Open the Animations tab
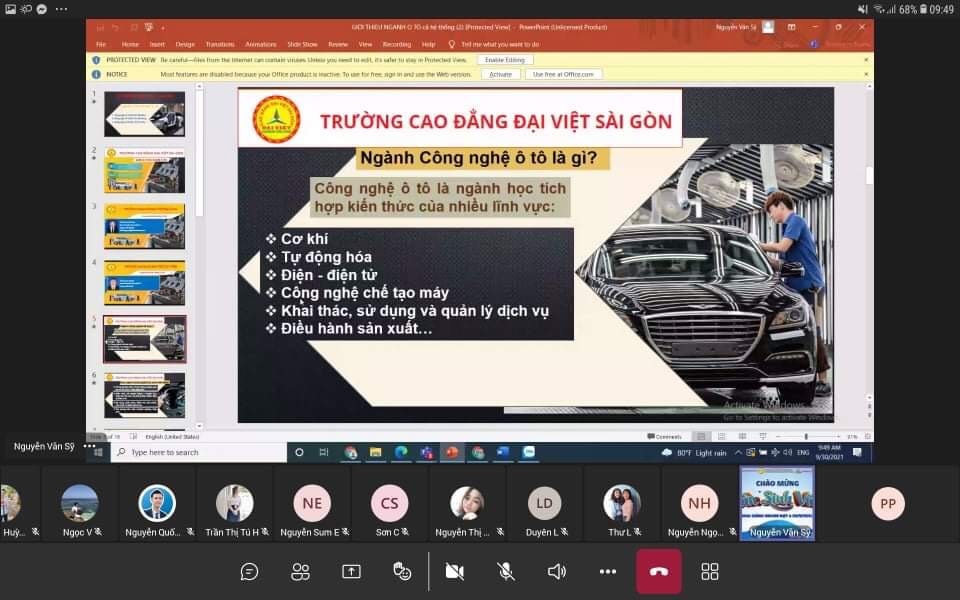Image resolution: width=960 pixels, height=600 pixels. [261, 44]
